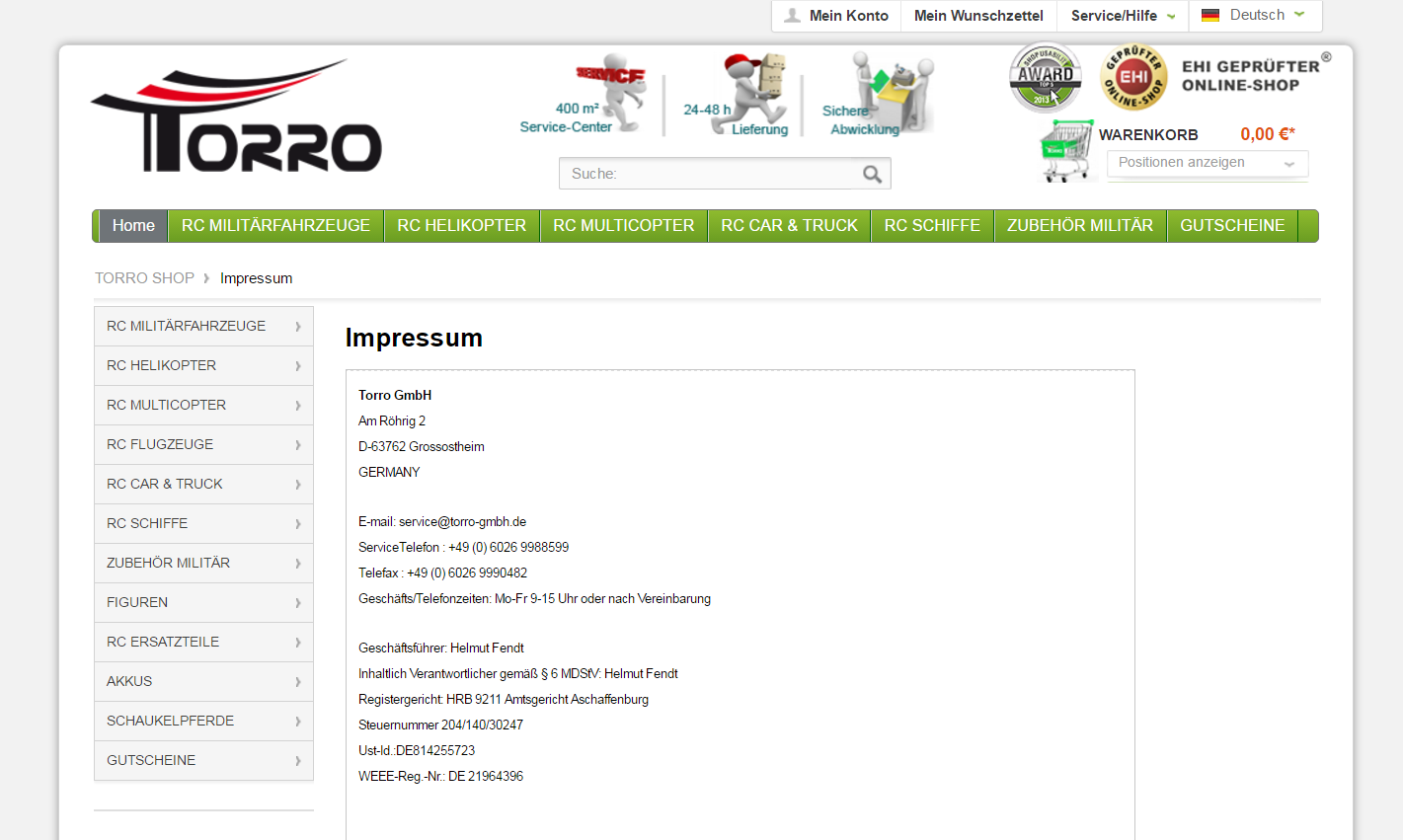The width and height of the screenshot is (1403, 840).
Task: Open the 24-48 h Lieferung graphic
Action: (x=737, y=96)
